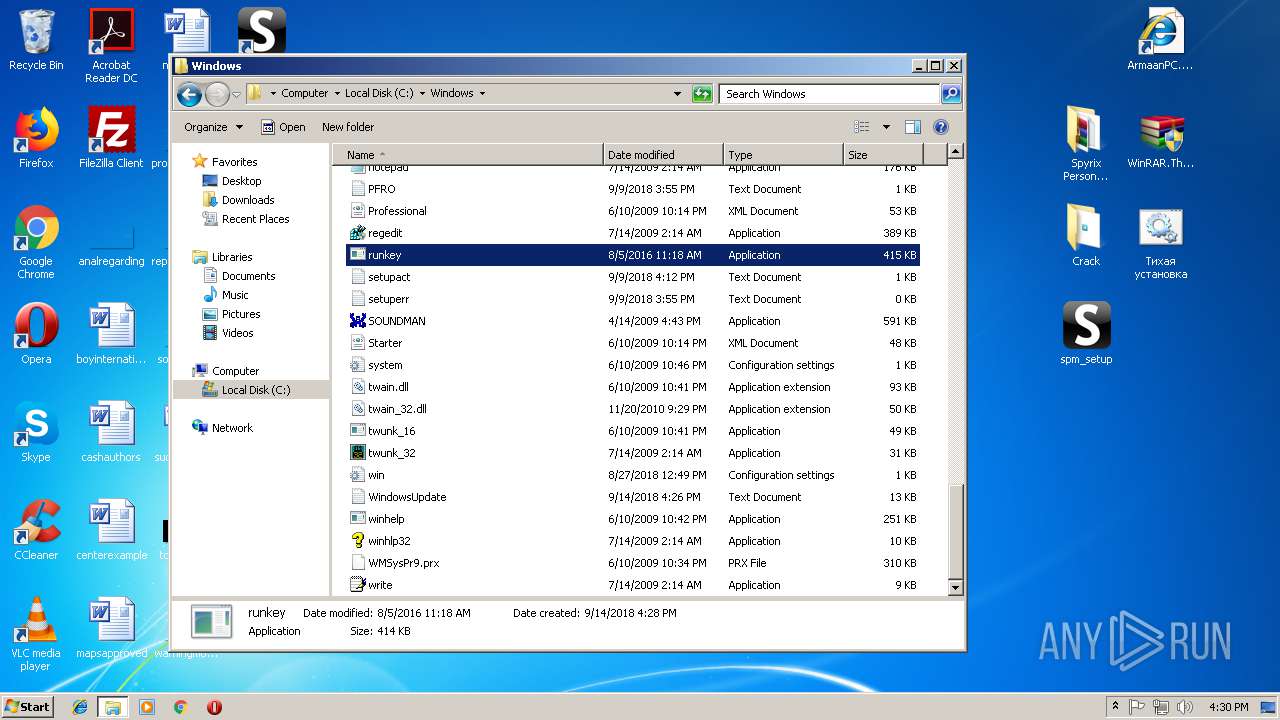Toggle the preview pane button
This screenshot has height=720, width=1280.
click(x=912, y=127)
